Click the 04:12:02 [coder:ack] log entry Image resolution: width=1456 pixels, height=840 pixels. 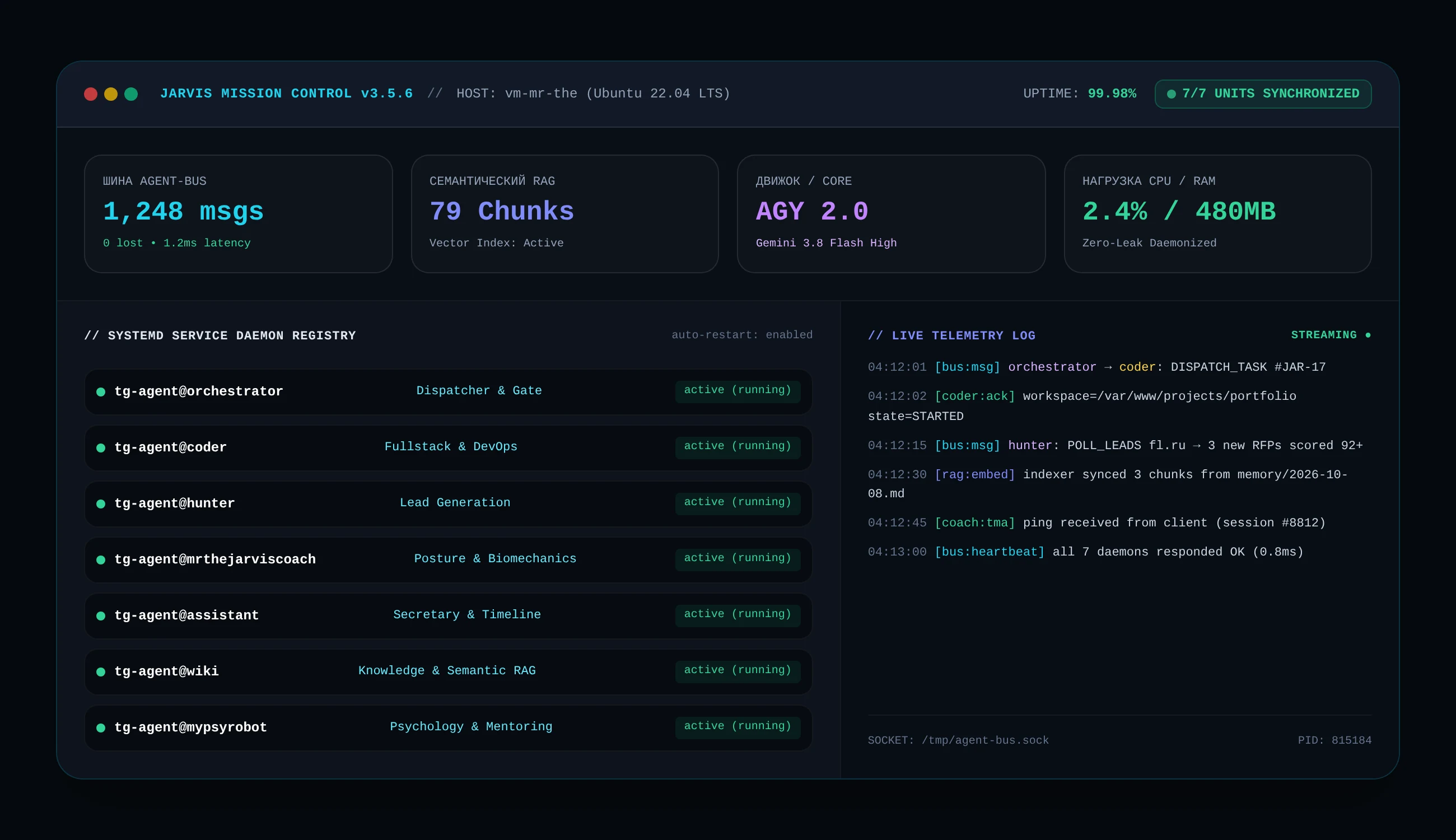1081,406
